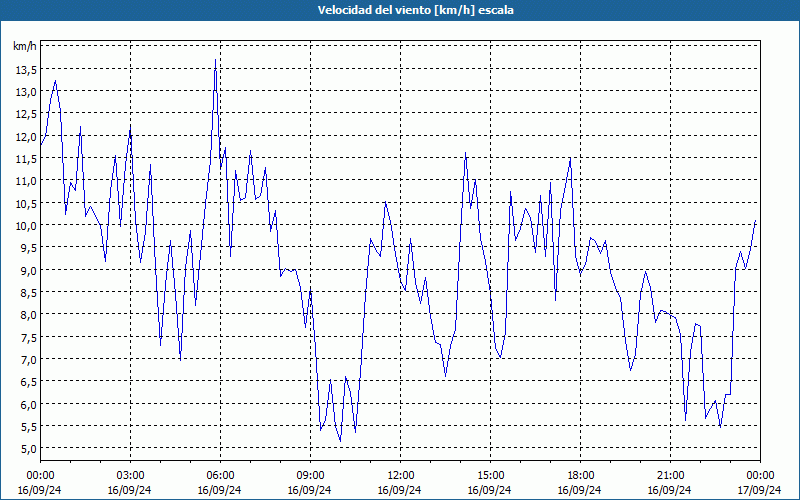Click the lowest wind speed dip after 09:00
Viewport: 800px width, 500px height.
[x=340, y=441]
